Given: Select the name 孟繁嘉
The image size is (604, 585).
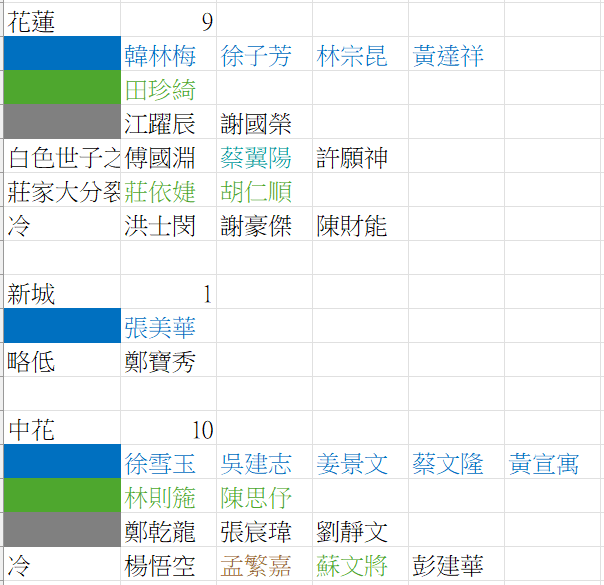Looking at the screenshot, I should click(256, 566).
